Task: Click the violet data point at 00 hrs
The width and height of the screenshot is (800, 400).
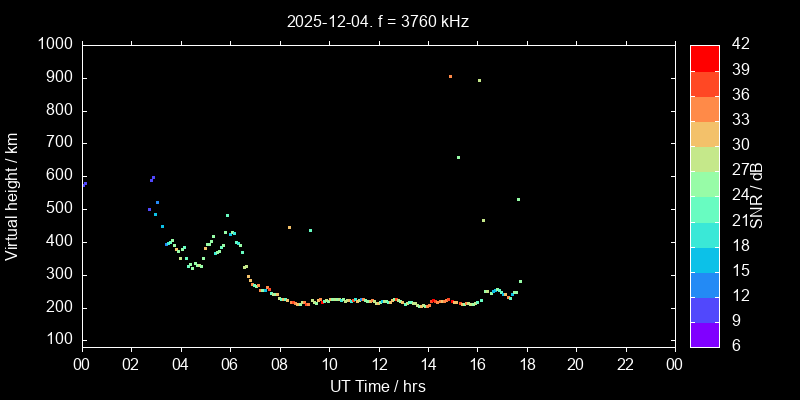Action: click(x=84, y=184)
